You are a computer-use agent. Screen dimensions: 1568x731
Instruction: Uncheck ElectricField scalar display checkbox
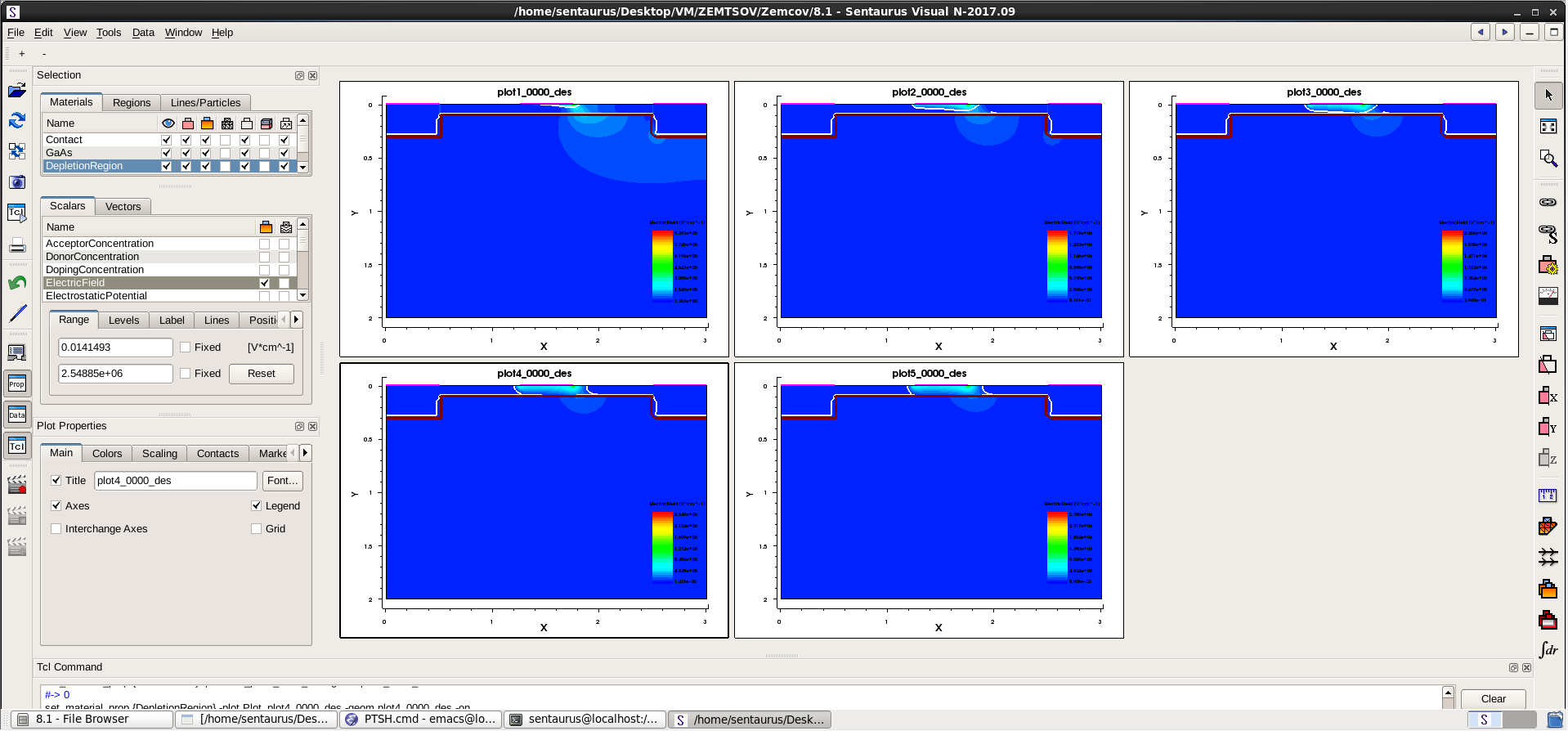[x=264, y=283]
